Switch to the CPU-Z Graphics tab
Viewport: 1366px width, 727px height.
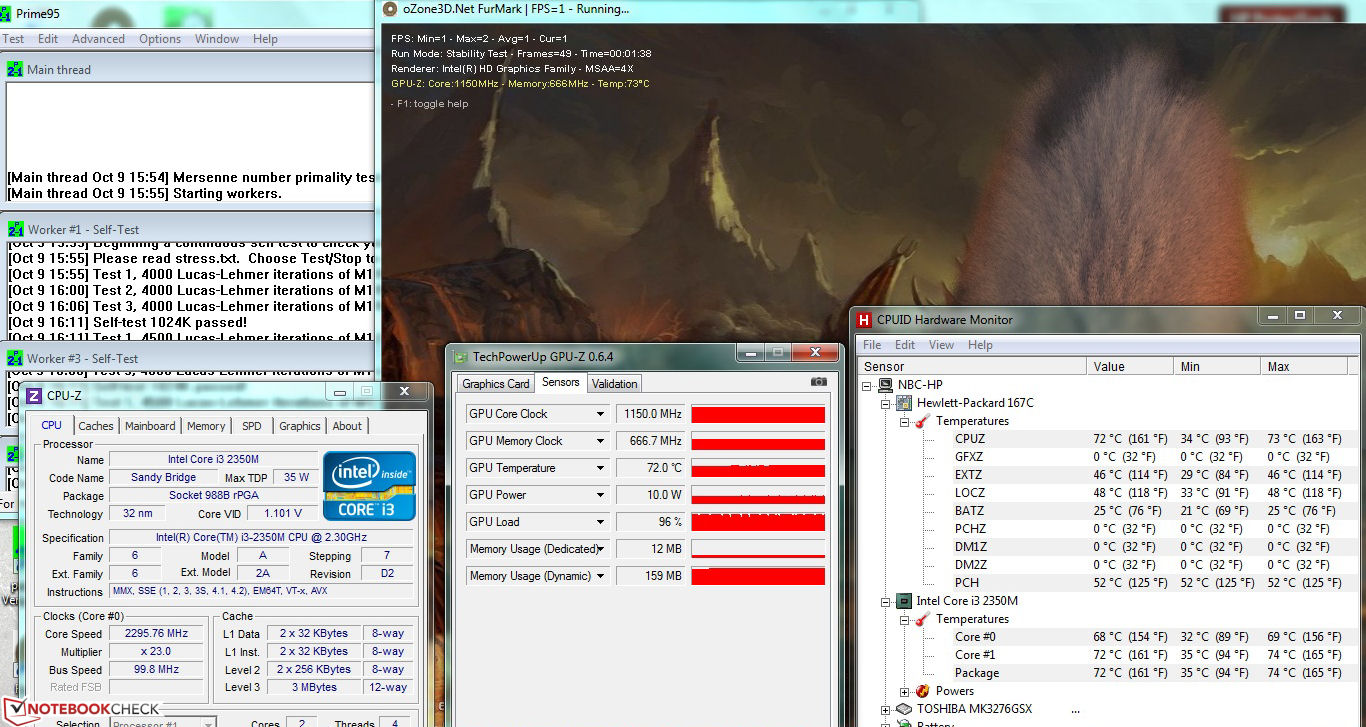300,426
